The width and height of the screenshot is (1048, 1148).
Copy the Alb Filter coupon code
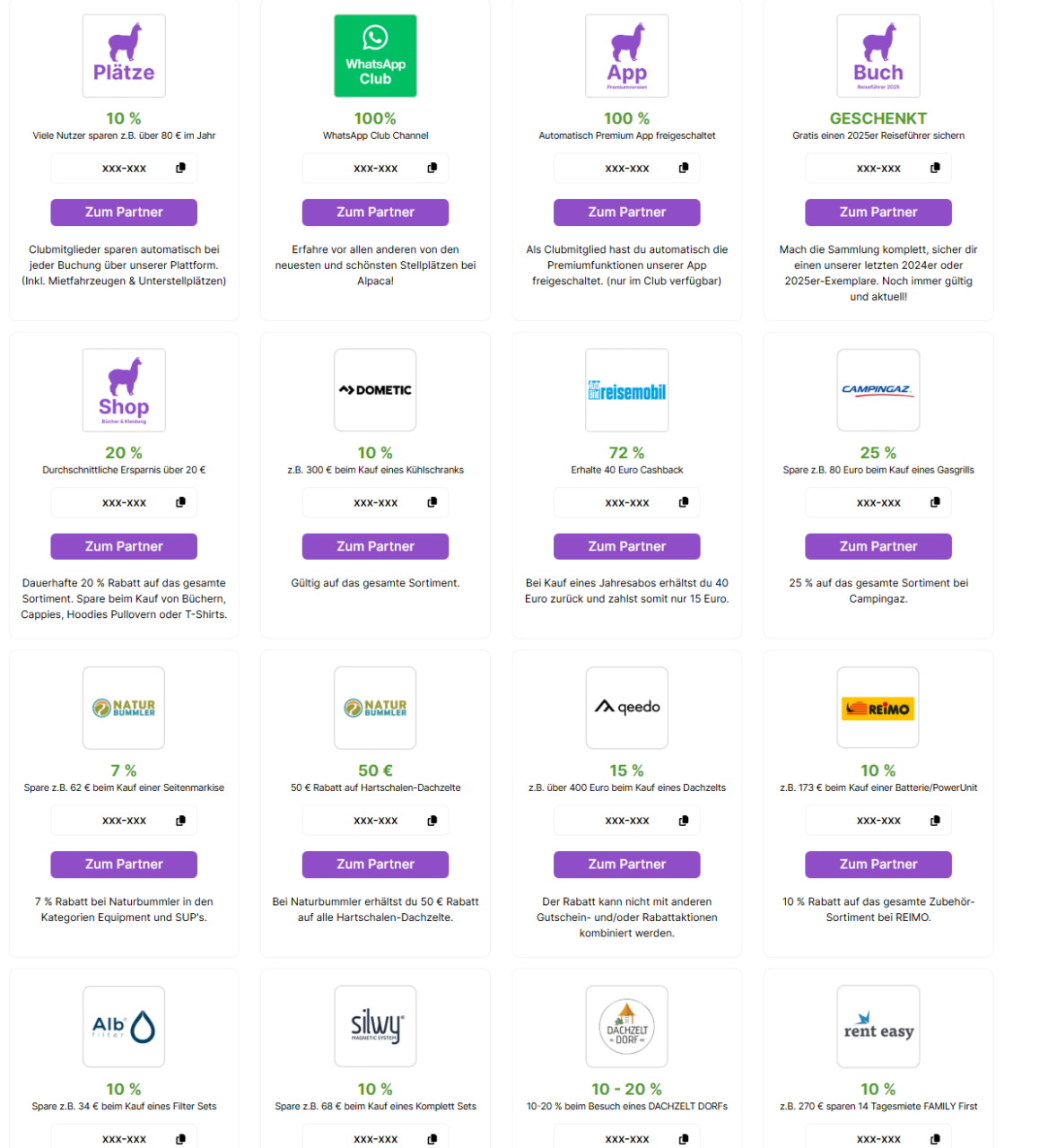(180, 1139)
